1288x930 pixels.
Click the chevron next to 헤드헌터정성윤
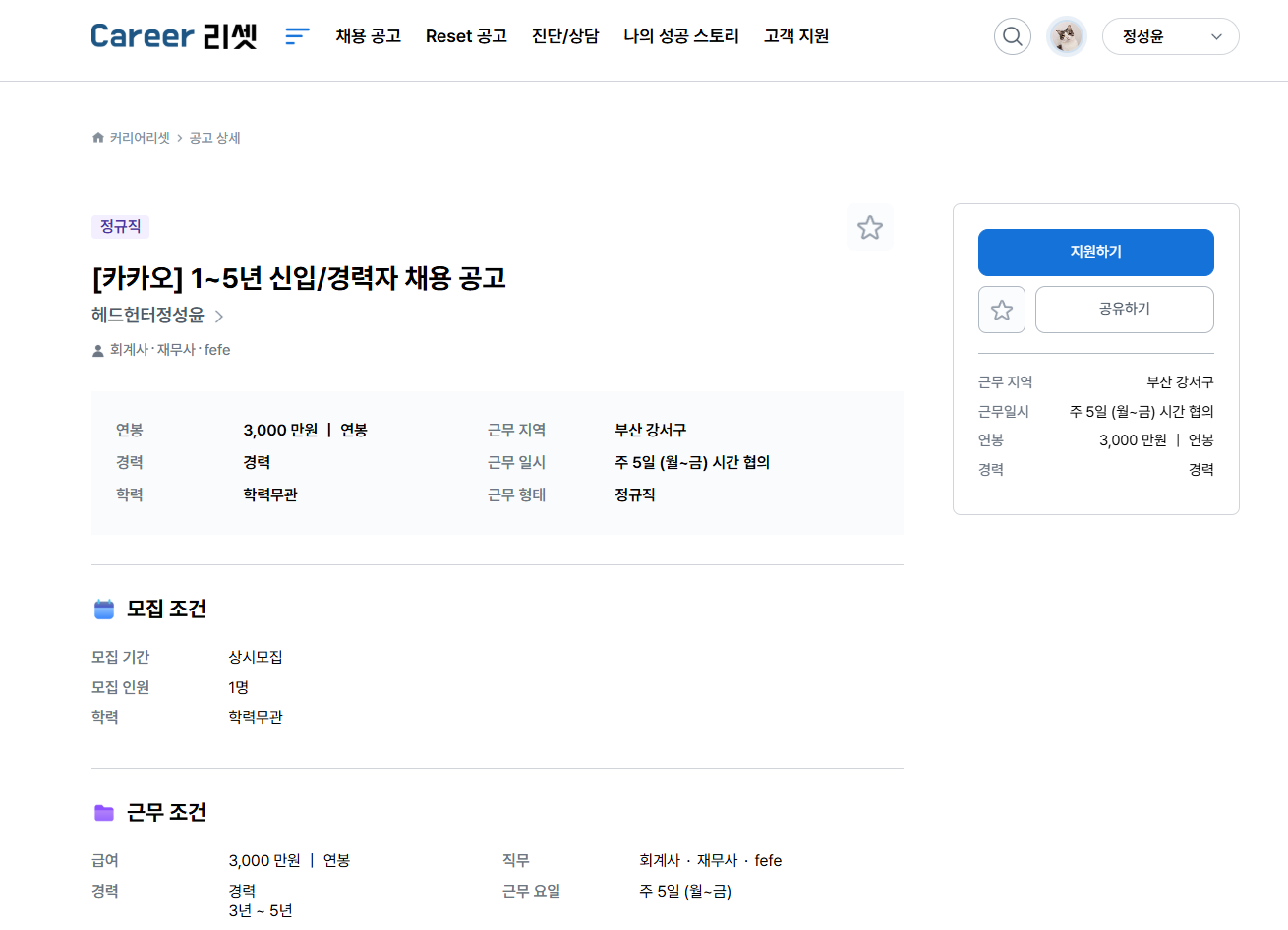tap(219, 317)
